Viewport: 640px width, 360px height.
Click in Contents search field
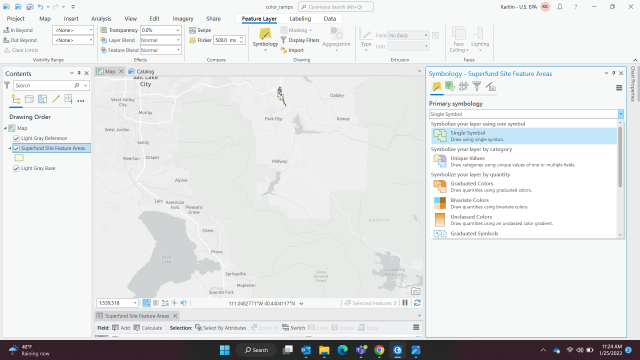click(x=43, y=85)
